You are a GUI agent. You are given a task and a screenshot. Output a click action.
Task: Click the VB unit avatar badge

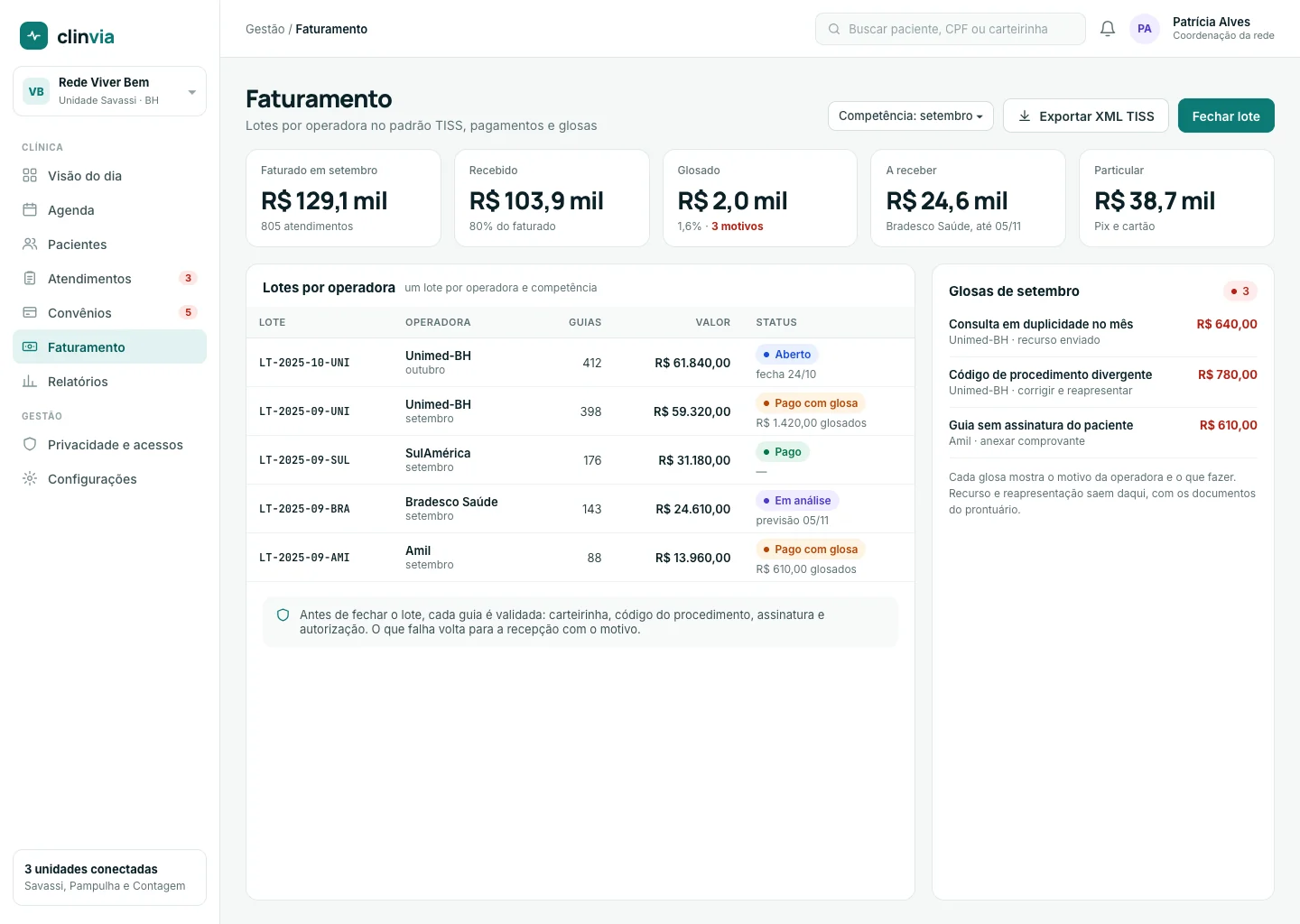36,91
